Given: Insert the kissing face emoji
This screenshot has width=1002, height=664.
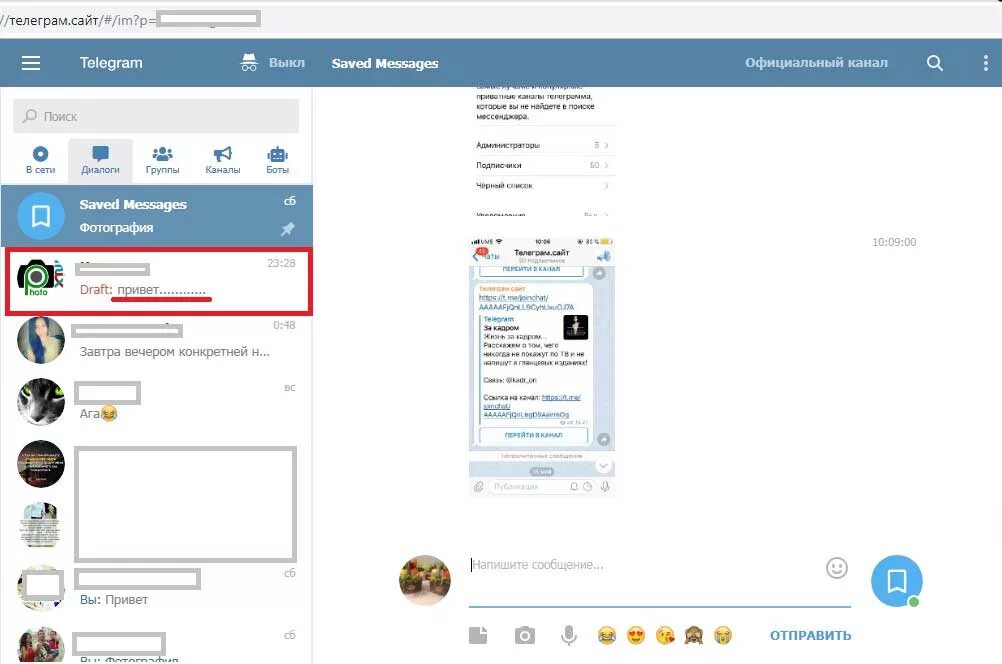Looking at the screenshot, I should (665, 635).
